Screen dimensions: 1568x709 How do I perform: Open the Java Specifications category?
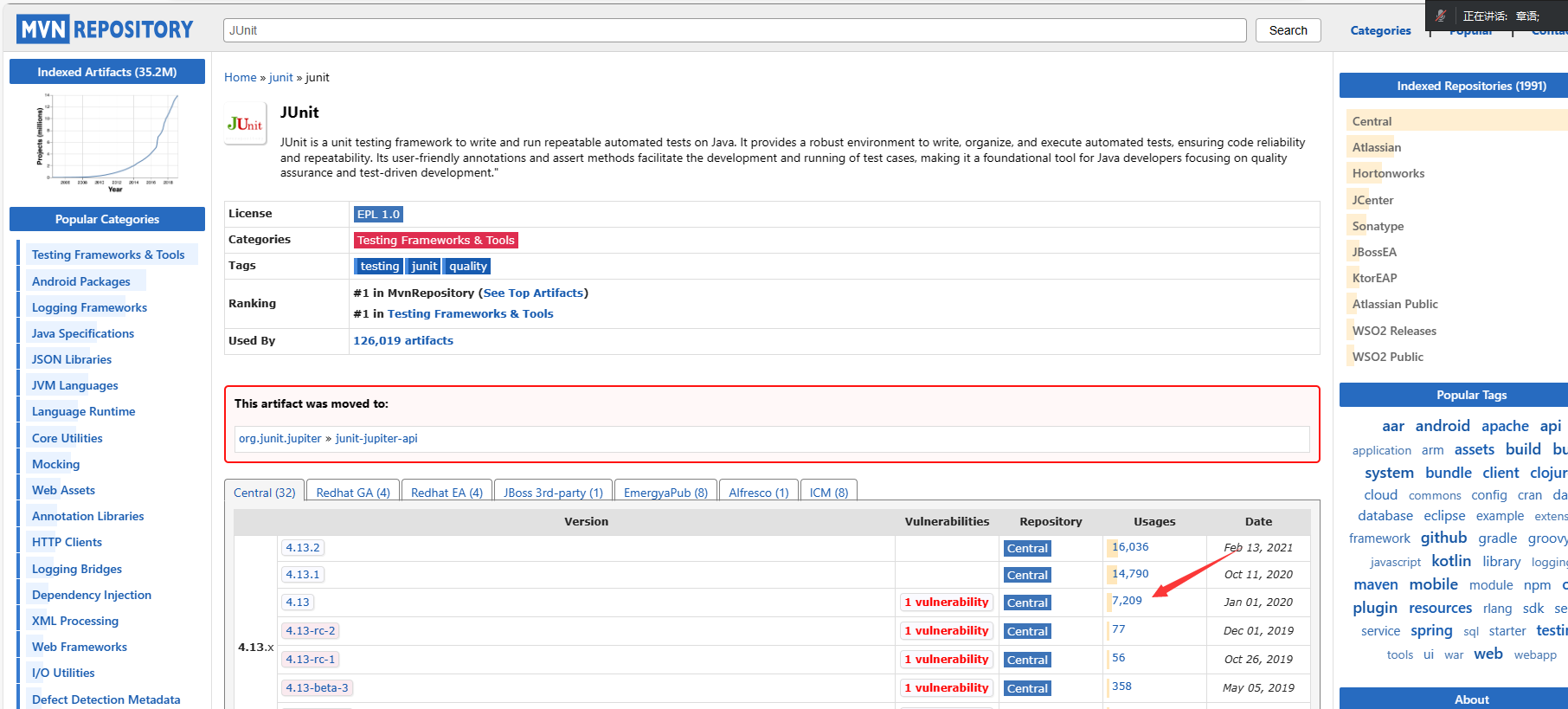click(x=83, y=333)
